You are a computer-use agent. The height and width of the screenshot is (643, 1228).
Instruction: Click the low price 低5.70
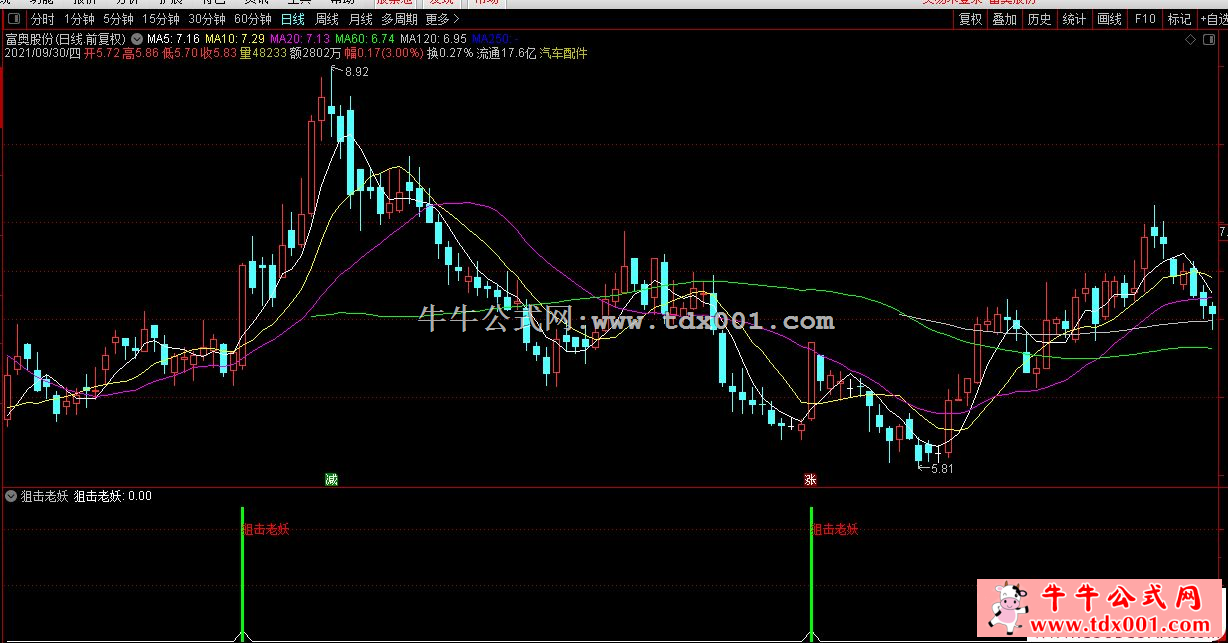pyautogui.click(x=180, y=54)
